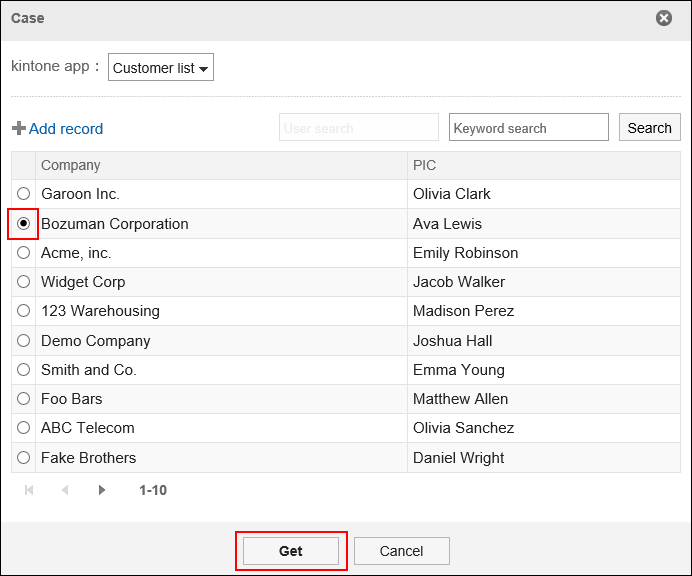Viewport: 692px width, 576px height.
Task: Jump to first page arrow
Action: pyautogui.click(x=29, y=490)
